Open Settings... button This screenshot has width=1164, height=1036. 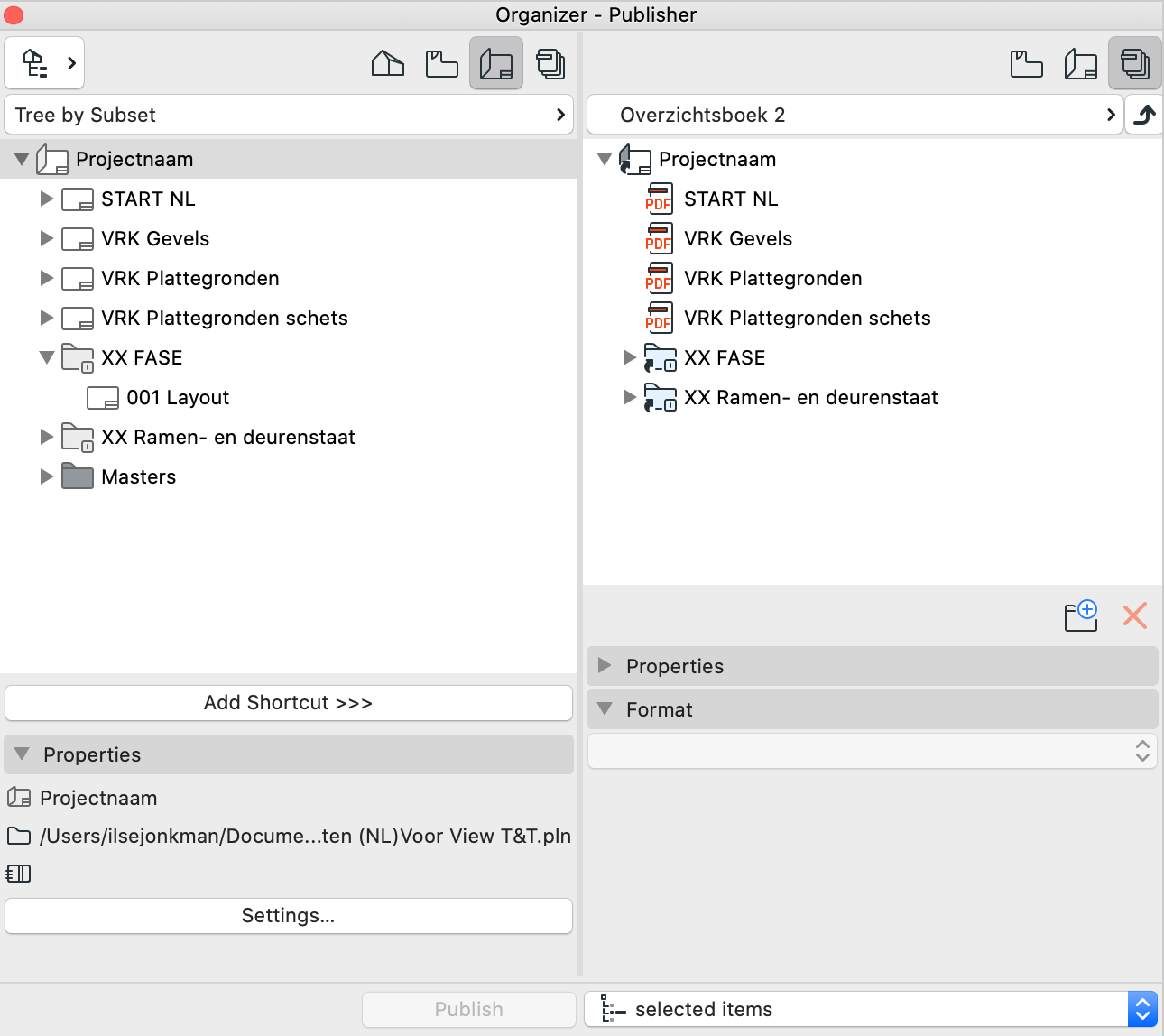[x=289, y=916]
